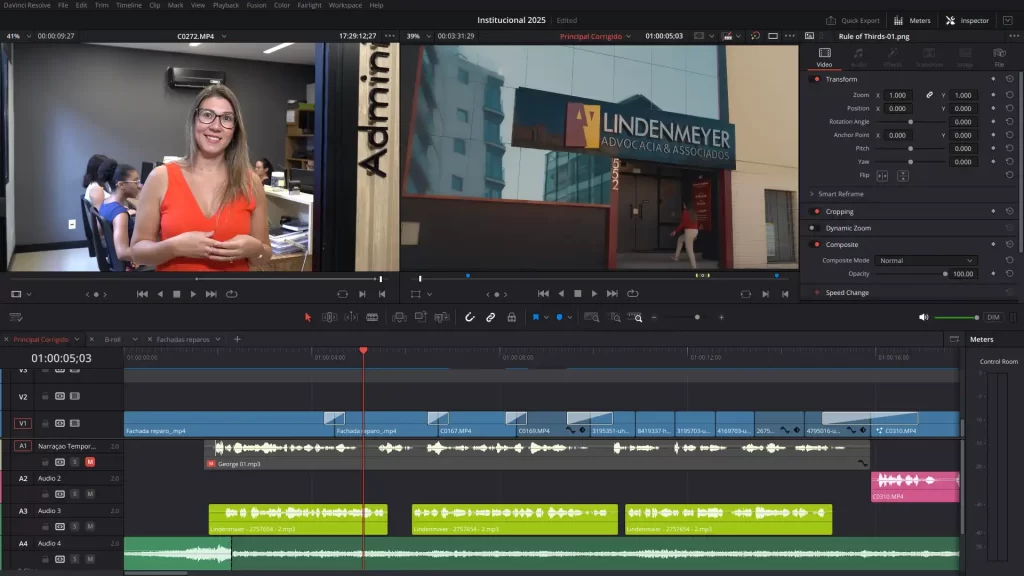This screenshot has height=576, width=1024.
Task: Open the flag color dropdown arrow
Action: pyautogui.click(x=546, y=317)
